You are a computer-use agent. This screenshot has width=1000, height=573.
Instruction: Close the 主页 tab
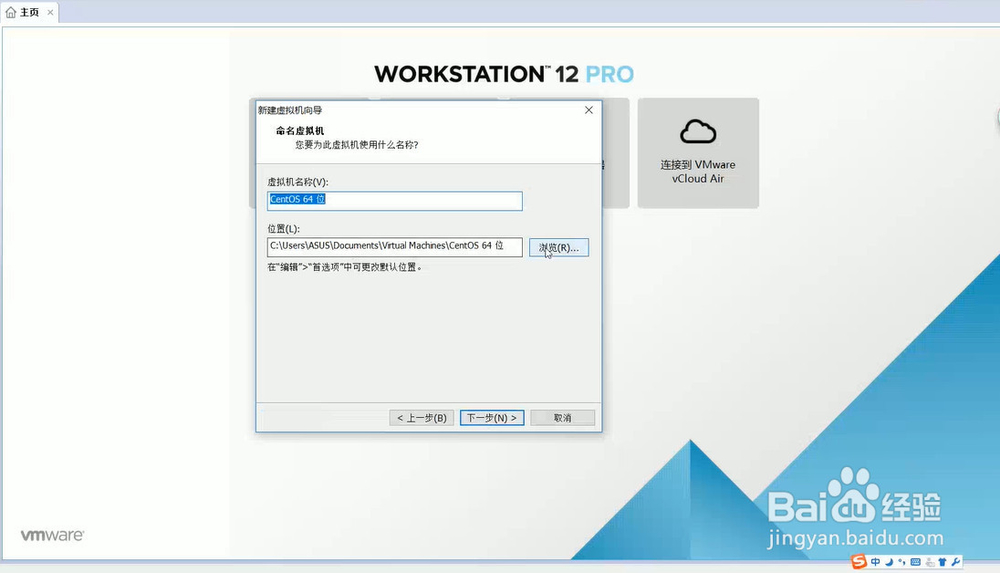(x=50, y=12)
